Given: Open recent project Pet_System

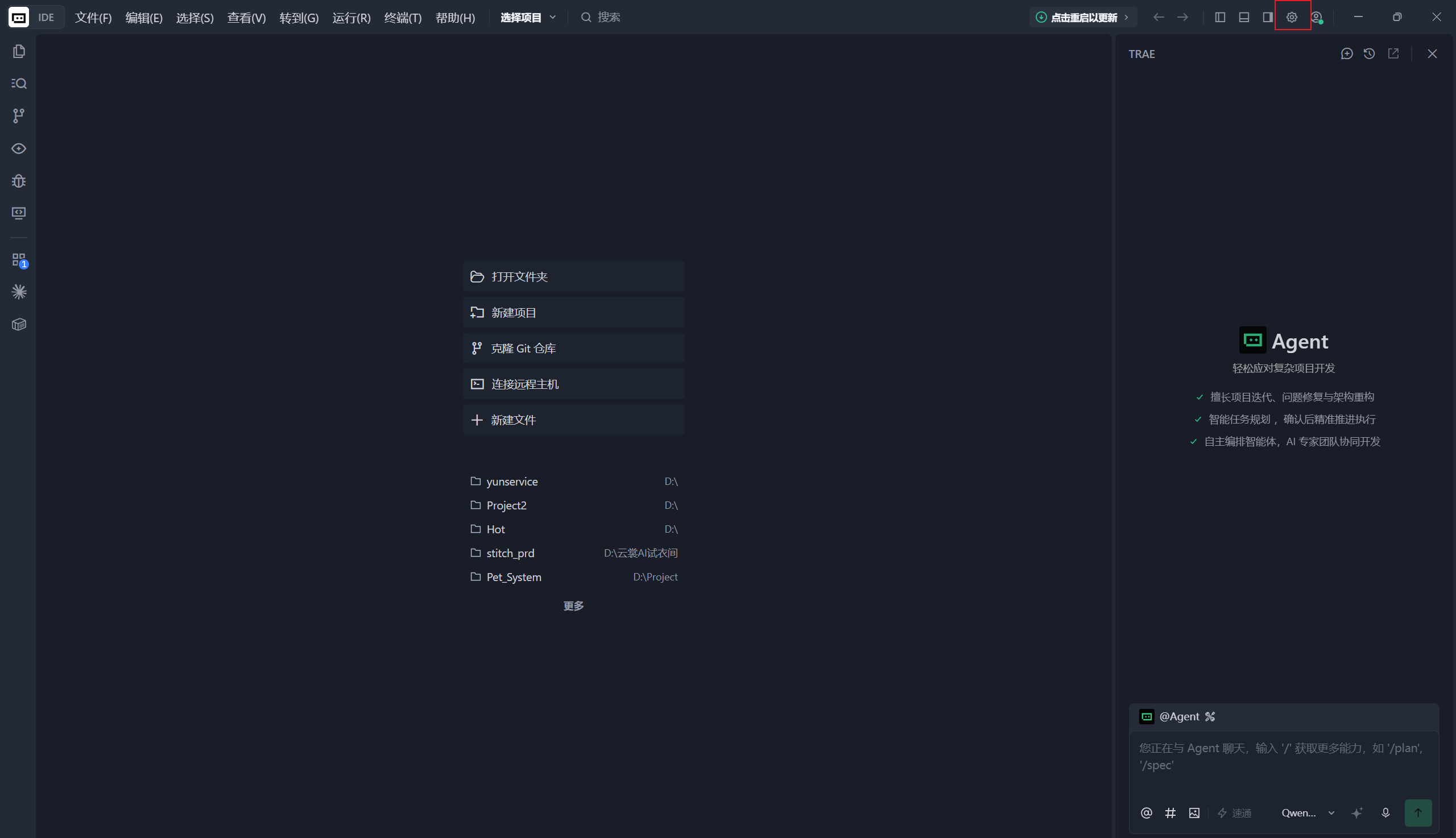Looking at the screenshot, I should click(x=573, y=576).
